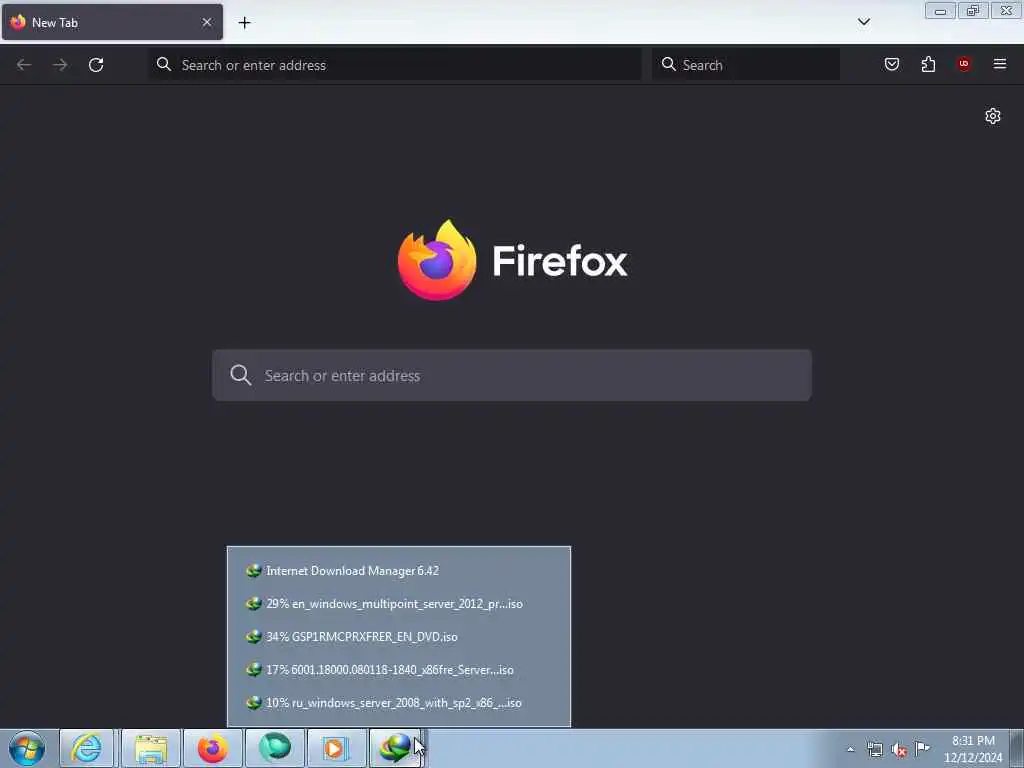Open the Action Center flag icon

922,748
